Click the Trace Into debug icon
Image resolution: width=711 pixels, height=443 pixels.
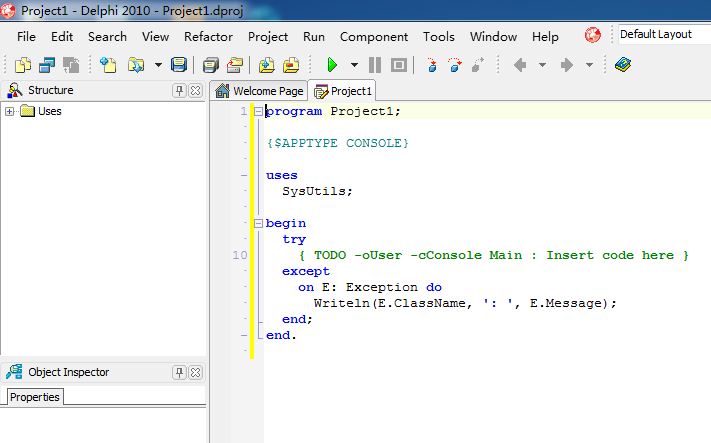click(x=432, y=65)
